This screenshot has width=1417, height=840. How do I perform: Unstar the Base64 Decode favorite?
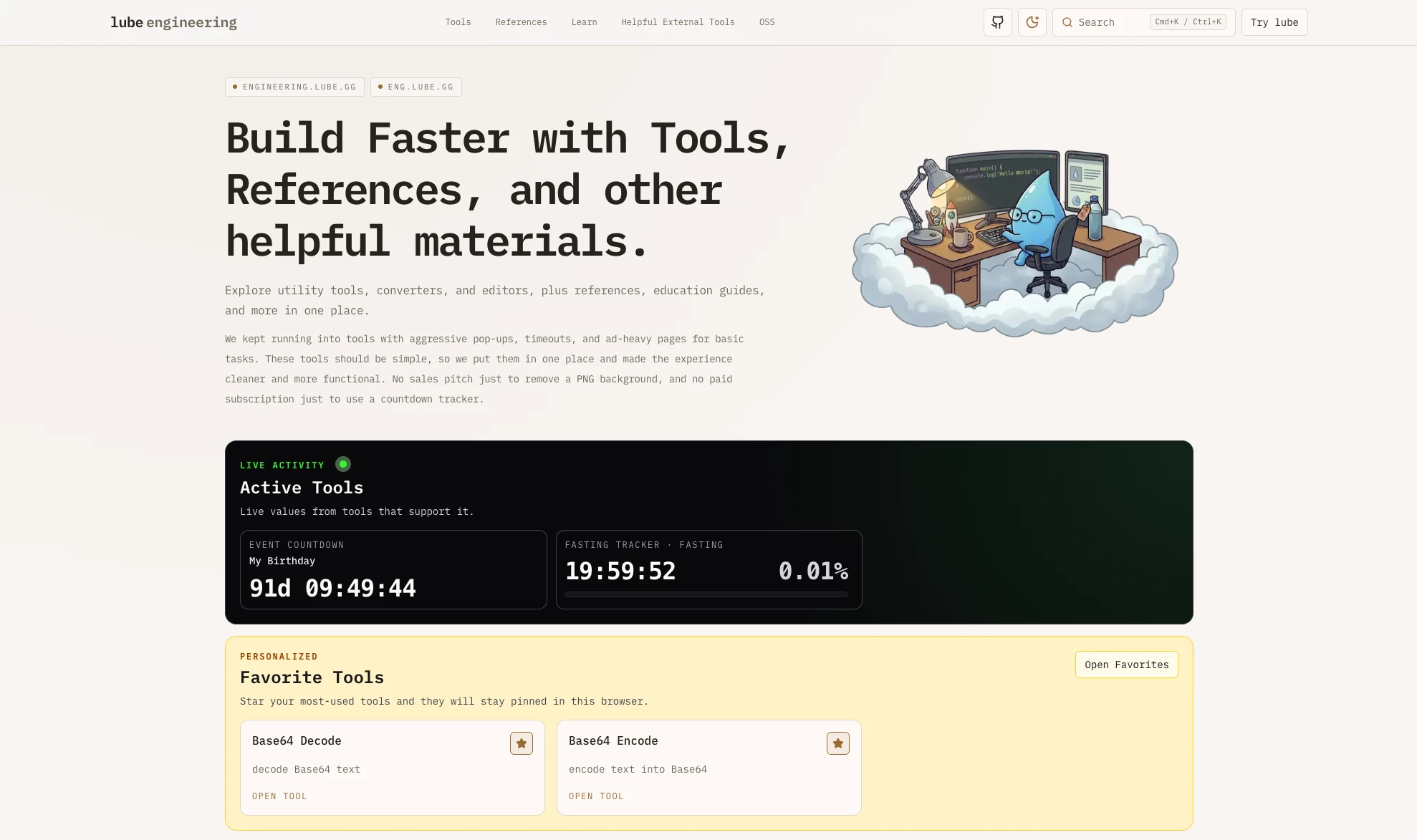tap(521, 743)
